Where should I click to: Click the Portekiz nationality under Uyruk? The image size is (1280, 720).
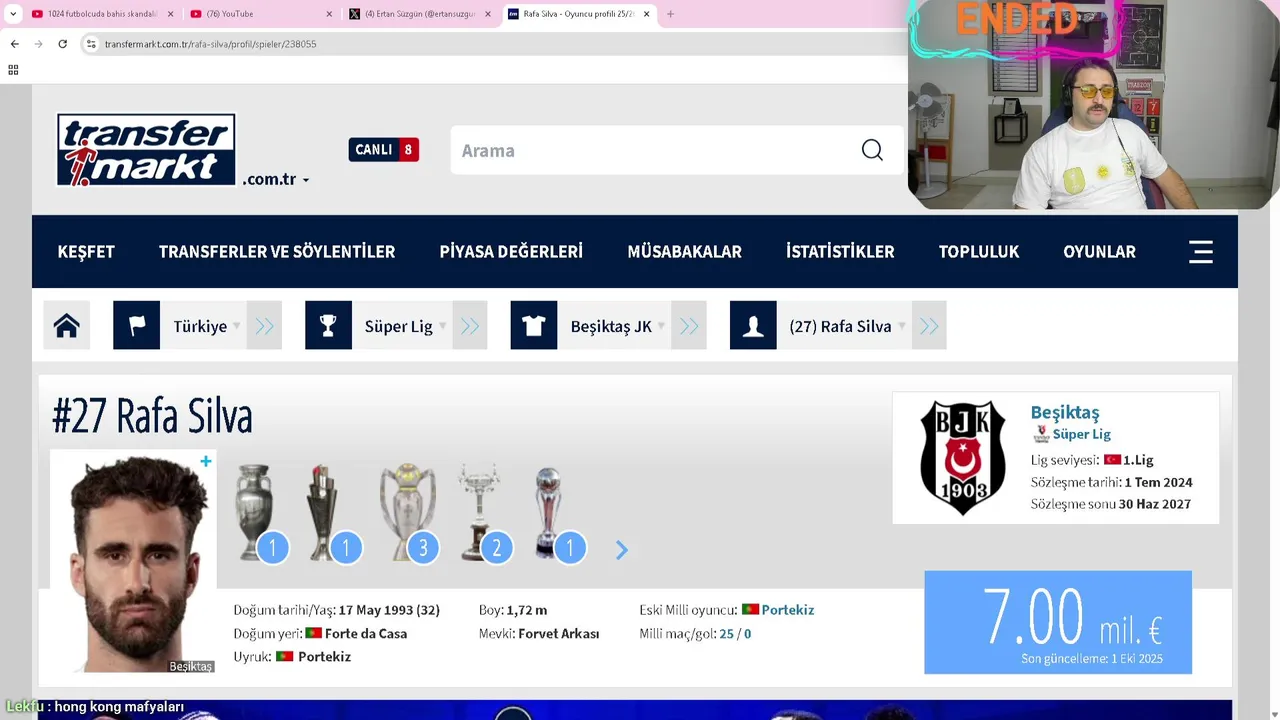[x=324, y=656]
